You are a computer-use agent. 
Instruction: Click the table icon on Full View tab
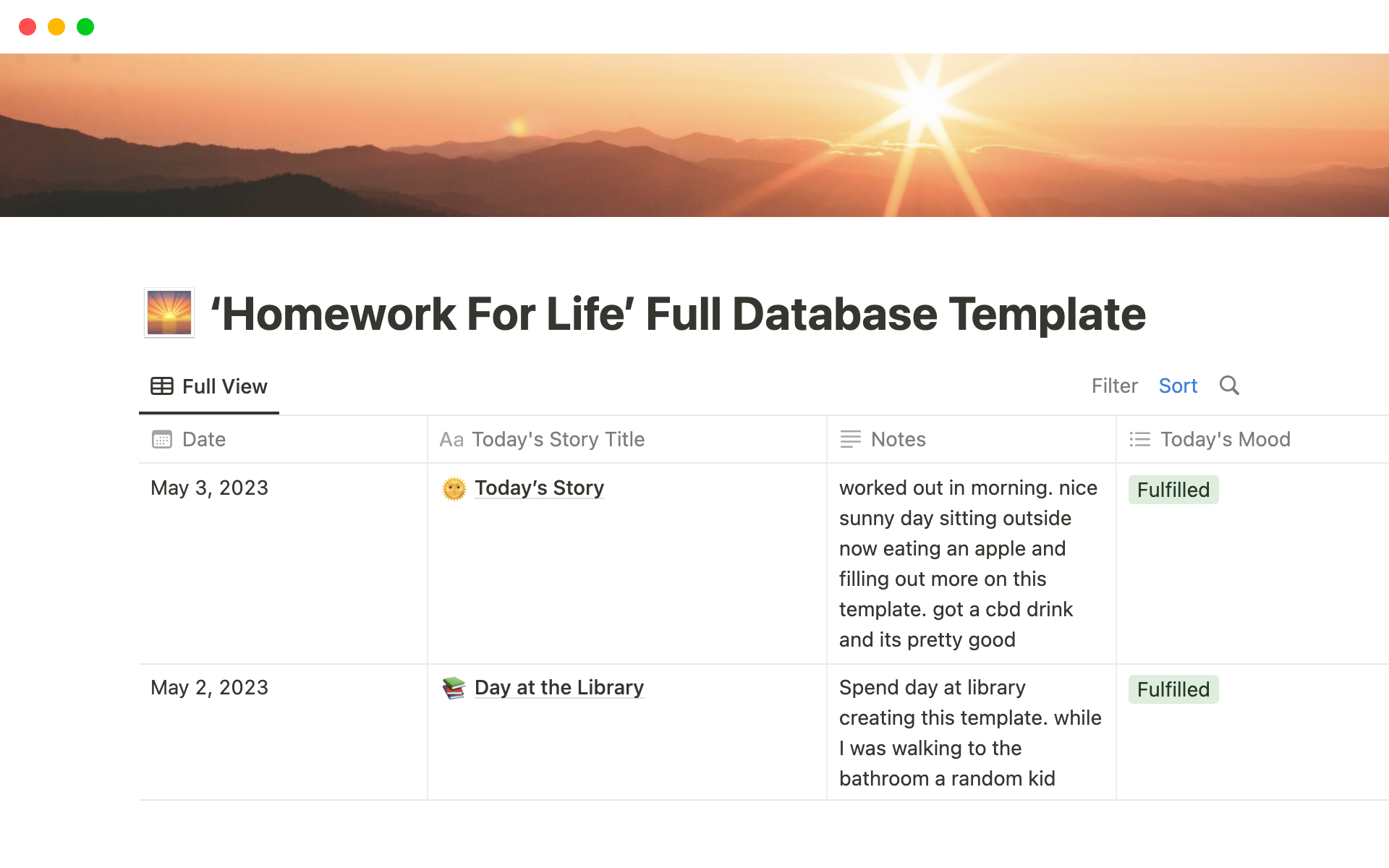coord(161,386)
